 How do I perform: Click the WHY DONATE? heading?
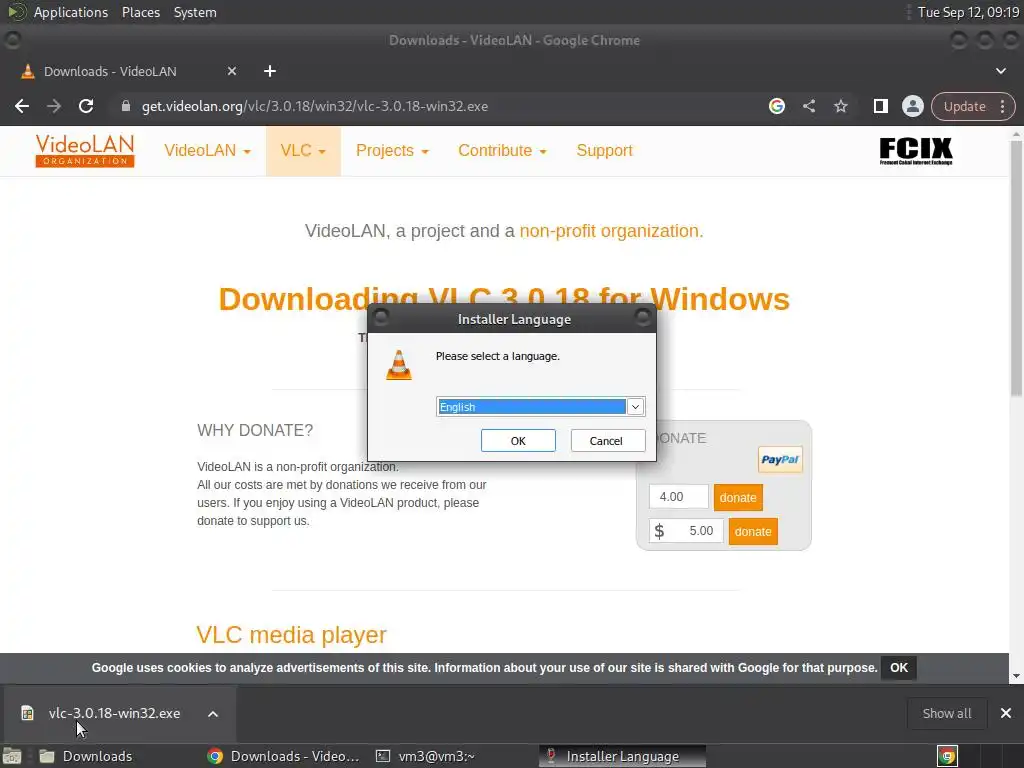coord(255,430)
